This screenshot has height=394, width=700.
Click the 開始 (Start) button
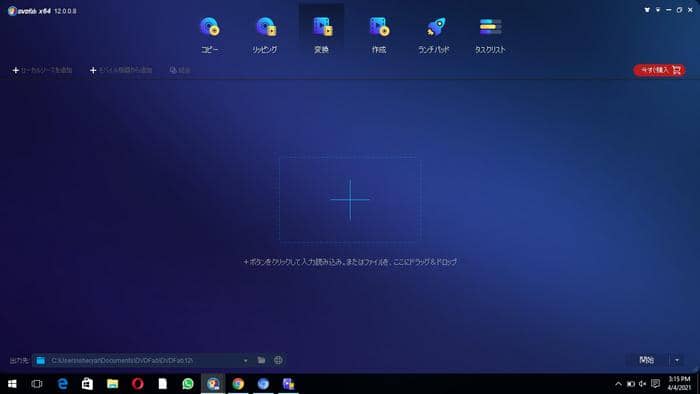click(x=647, y=360)
